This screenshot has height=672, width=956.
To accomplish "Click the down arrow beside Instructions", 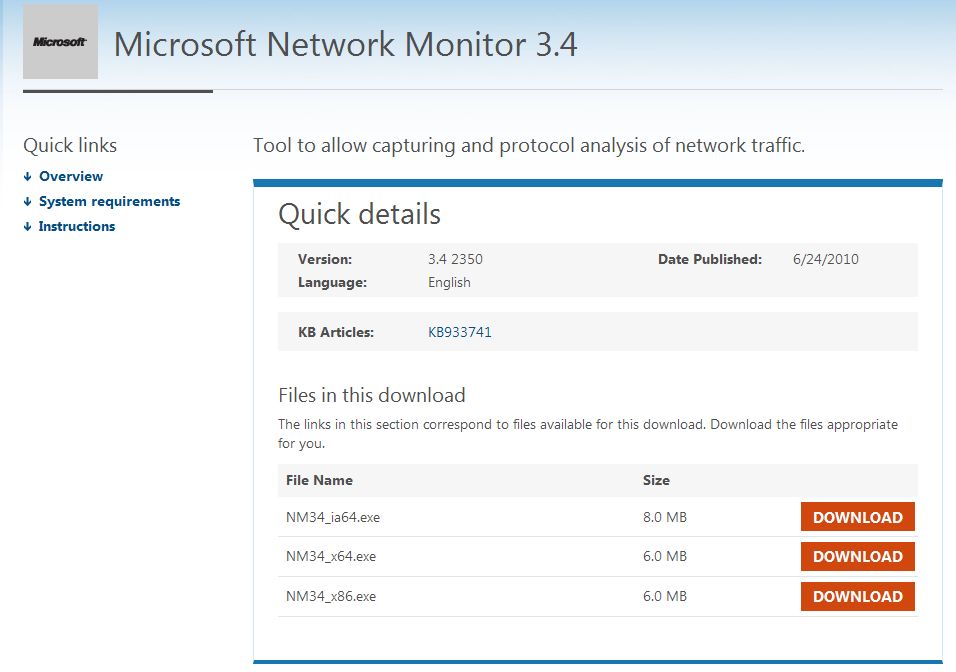I will click(x=27, y=227).
